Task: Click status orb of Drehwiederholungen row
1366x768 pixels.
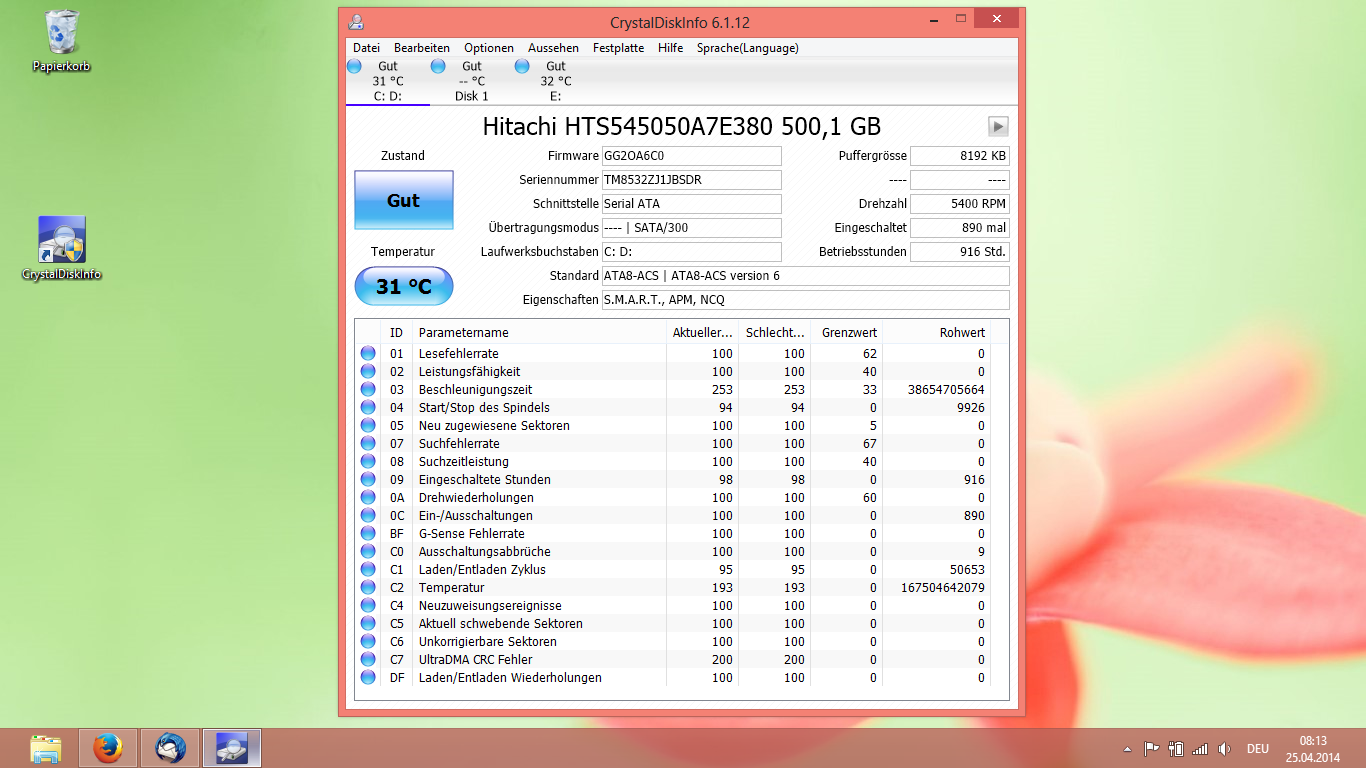Action: [x=368, y=497]
